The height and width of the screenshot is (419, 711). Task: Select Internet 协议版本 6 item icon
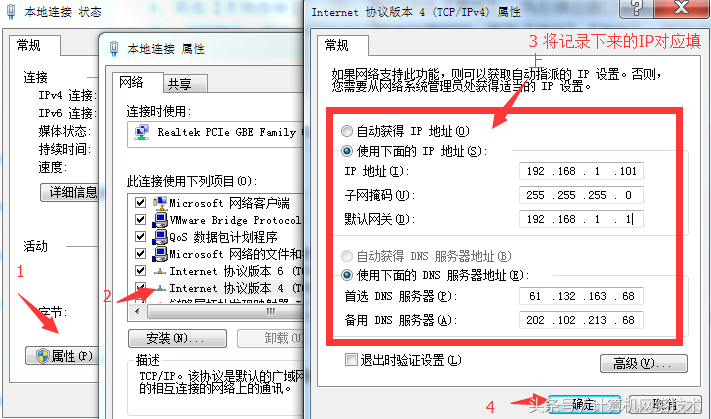point(160,272)
